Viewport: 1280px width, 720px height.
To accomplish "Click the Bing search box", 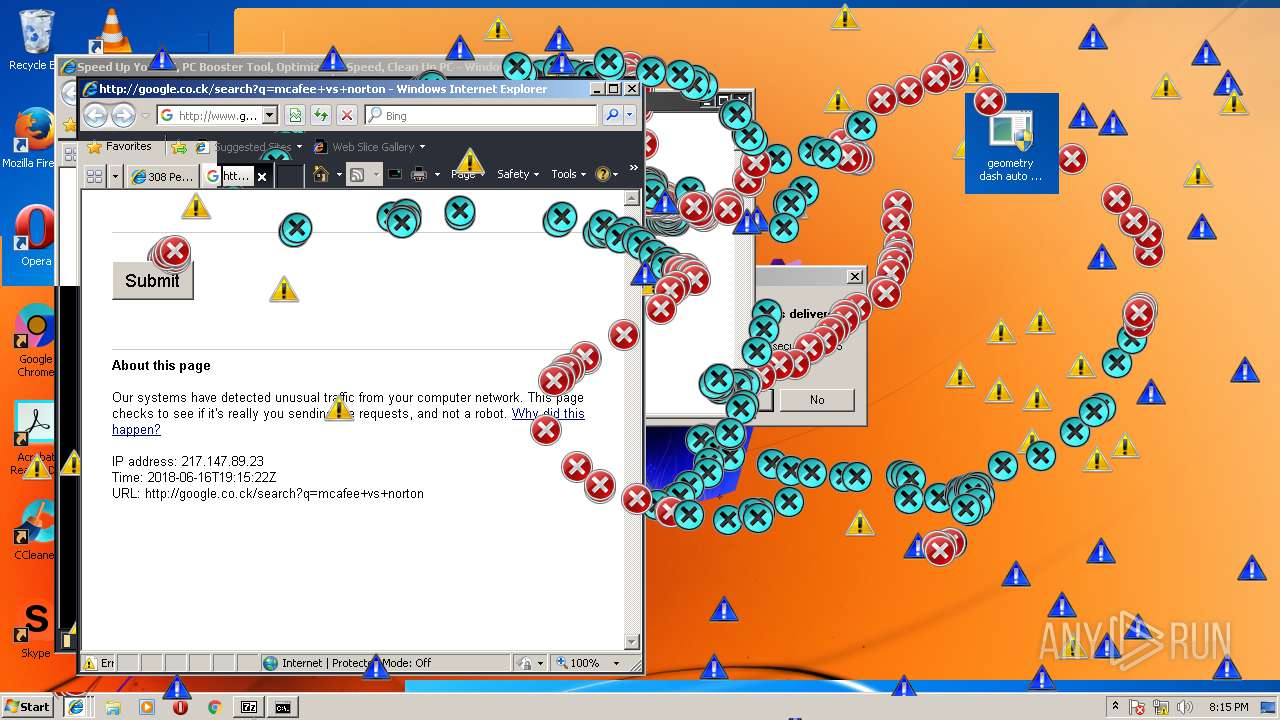I will point(481,116).
